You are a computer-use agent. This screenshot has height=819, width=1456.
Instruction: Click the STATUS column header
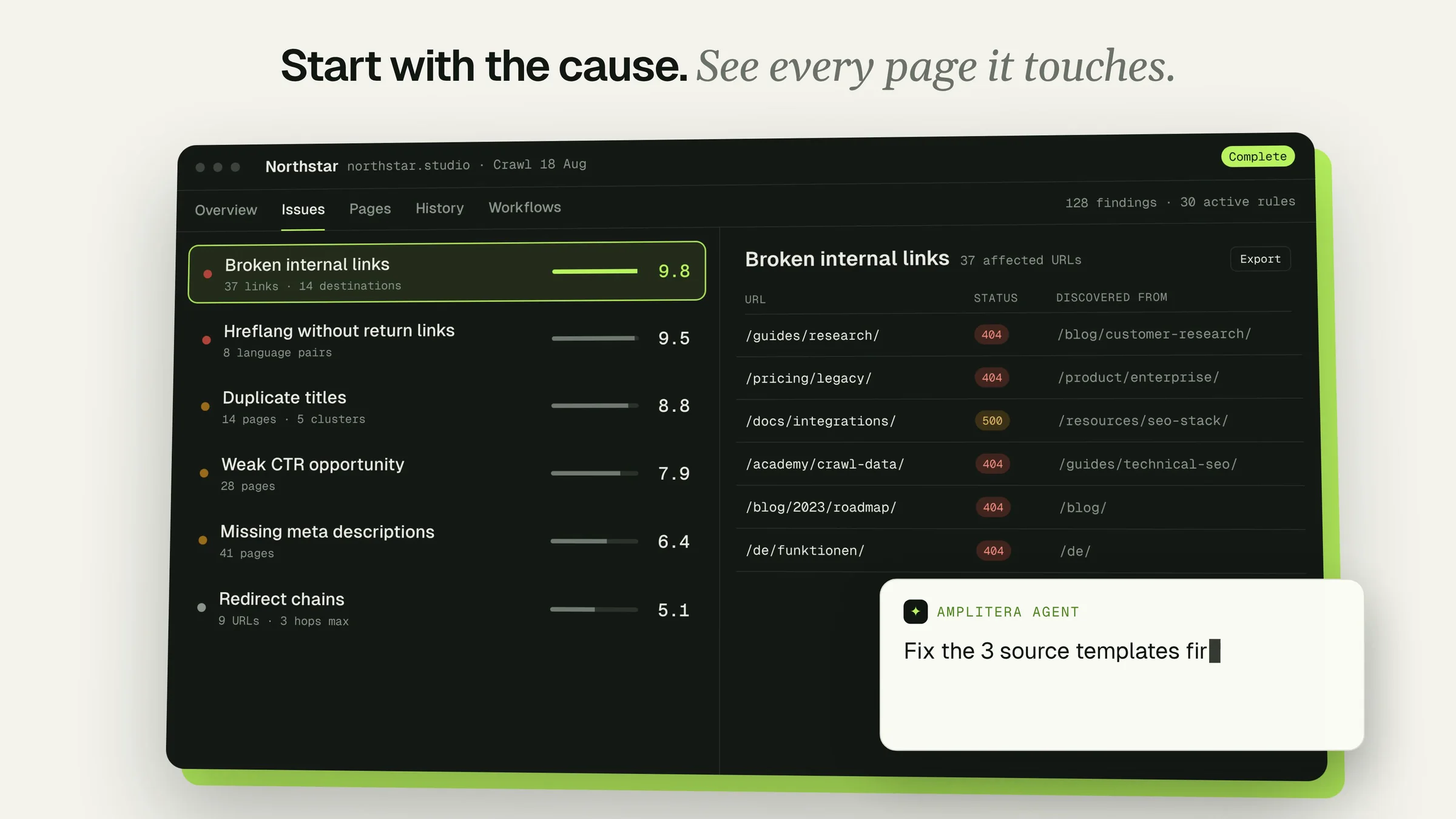[996, 298]
